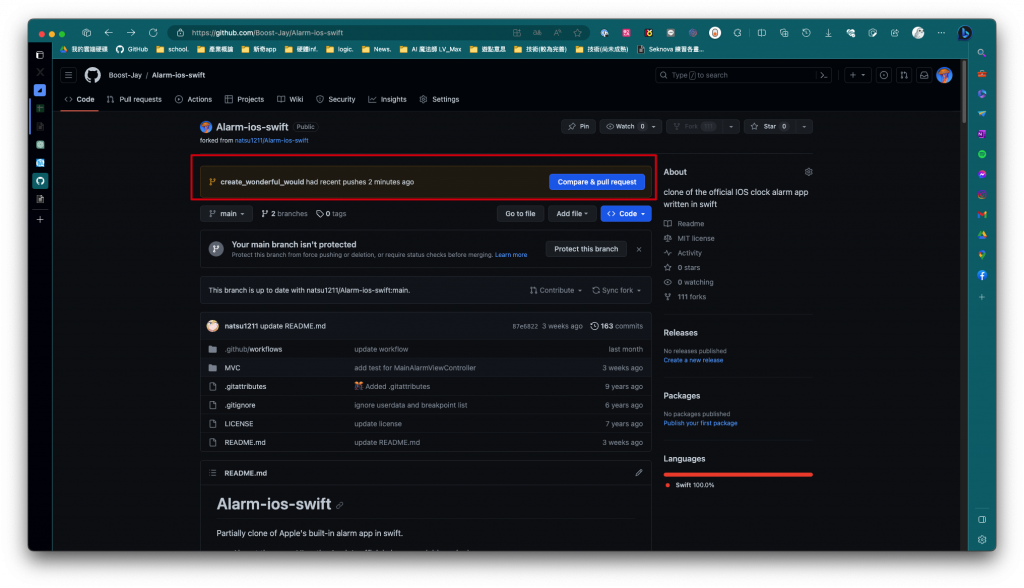
Task: Open the Insights tab
Action: (387, 99)
